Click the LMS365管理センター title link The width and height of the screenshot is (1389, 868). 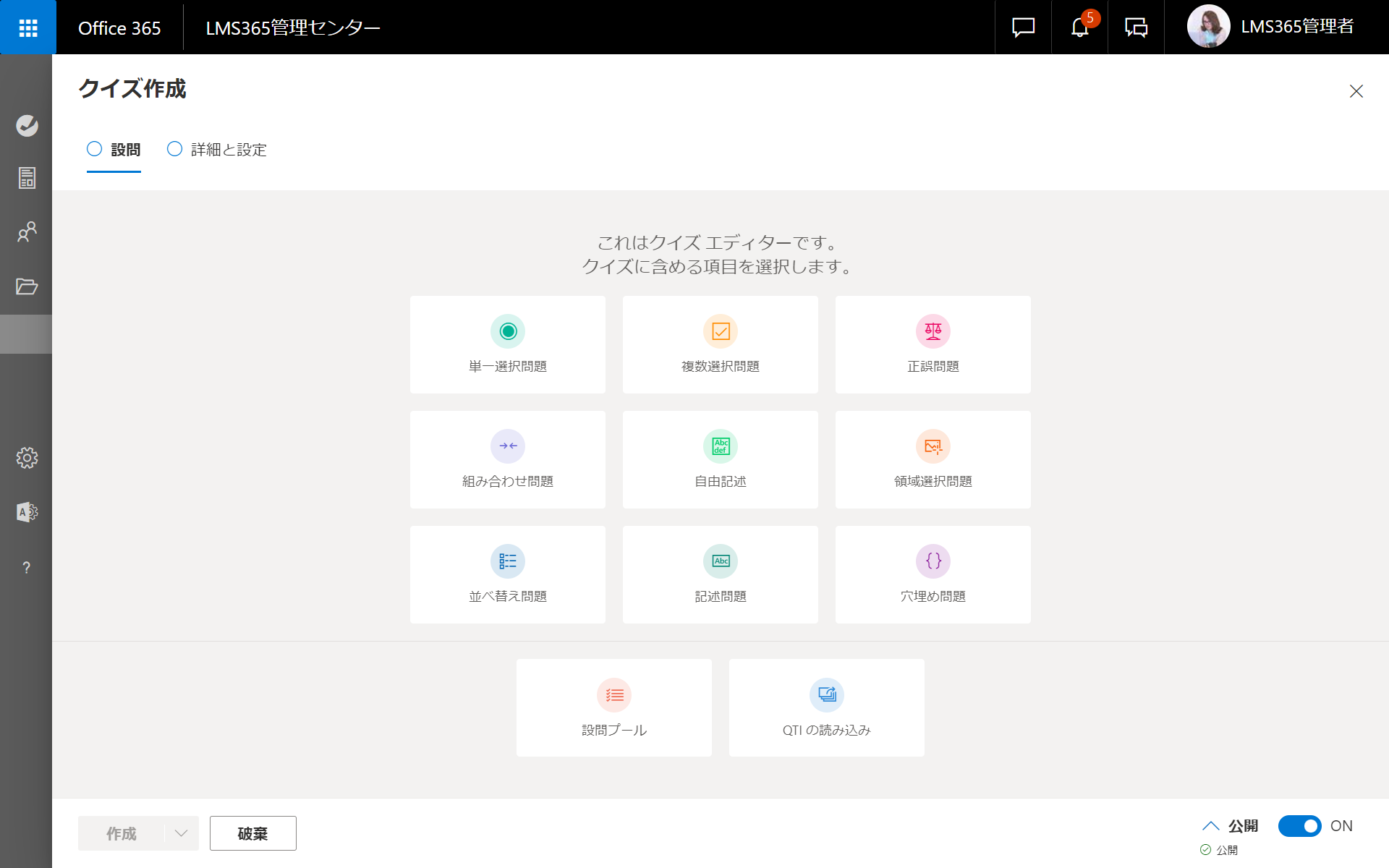(x=293, y=27)
